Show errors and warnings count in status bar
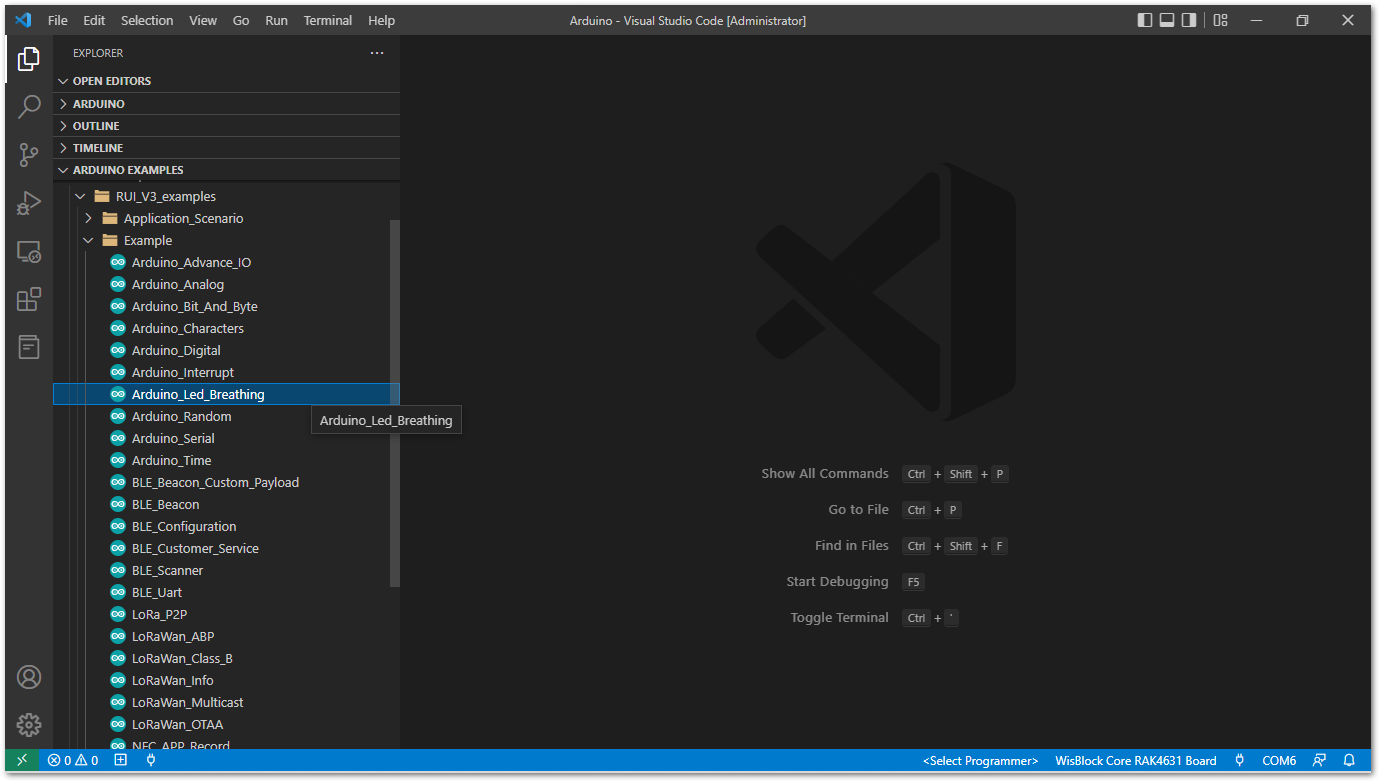The height and width of the screenshot is (782, 1380). coord(73,760)
